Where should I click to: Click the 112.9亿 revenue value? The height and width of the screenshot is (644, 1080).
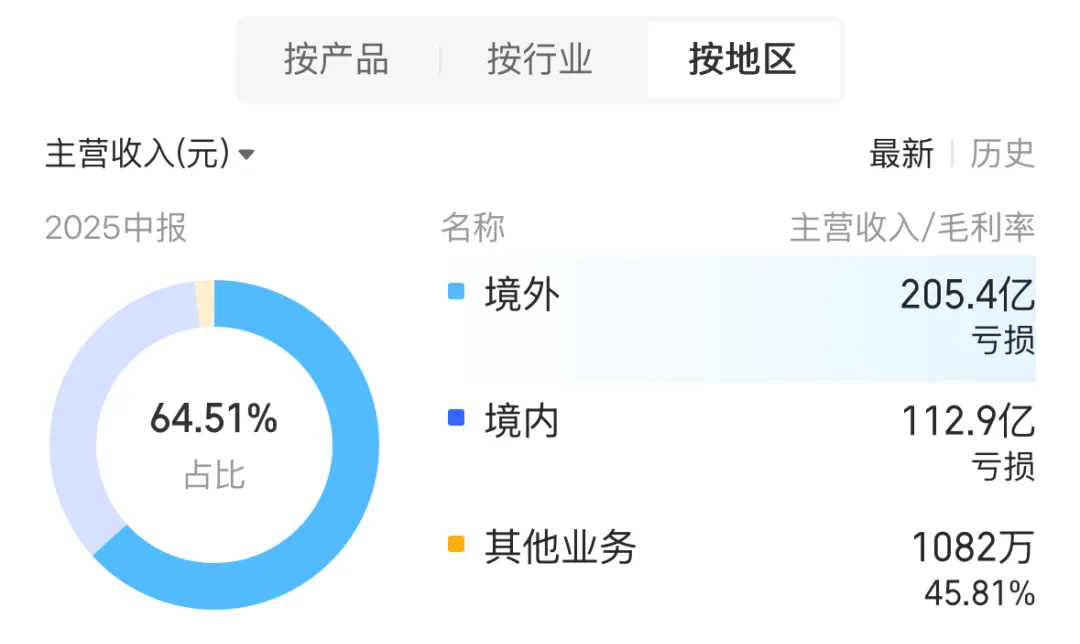click(968, 421)
